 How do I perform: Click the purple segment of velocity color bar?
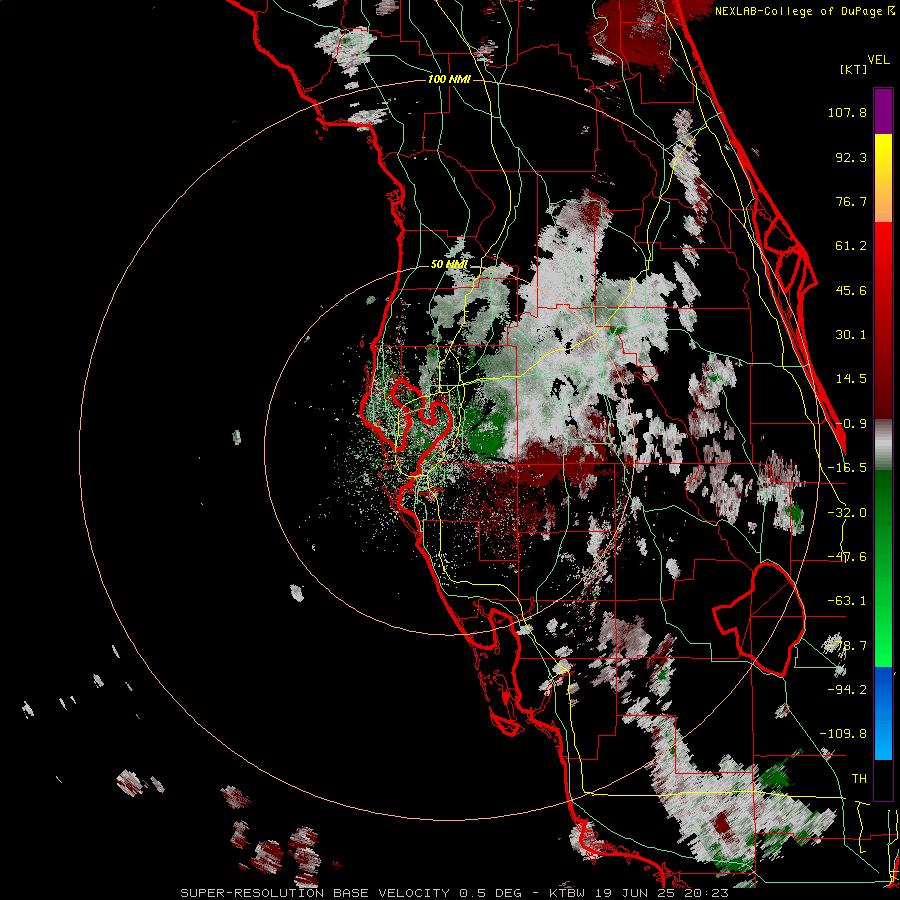pyautogui.click(x=883, y=111)
